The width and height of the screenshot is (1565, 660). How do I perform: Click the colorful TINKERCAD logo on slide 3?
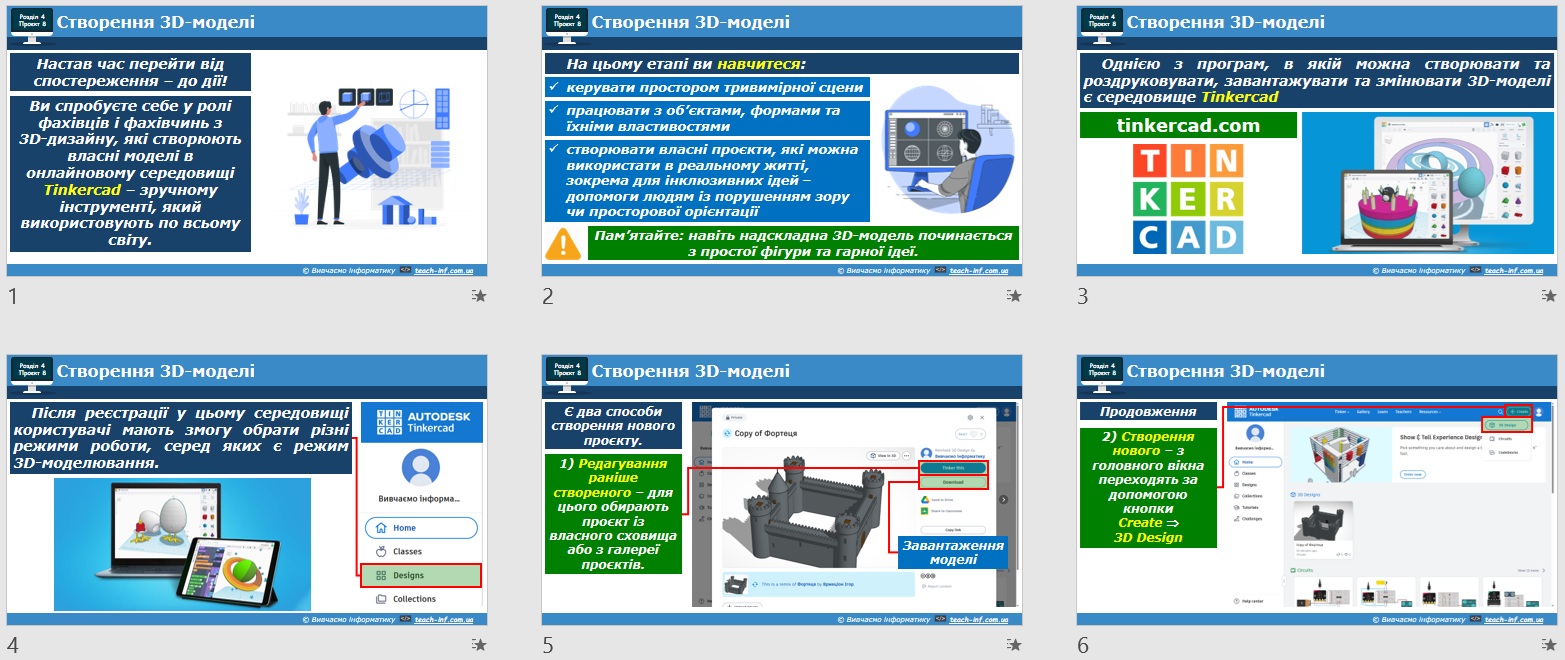(1188, 199)
